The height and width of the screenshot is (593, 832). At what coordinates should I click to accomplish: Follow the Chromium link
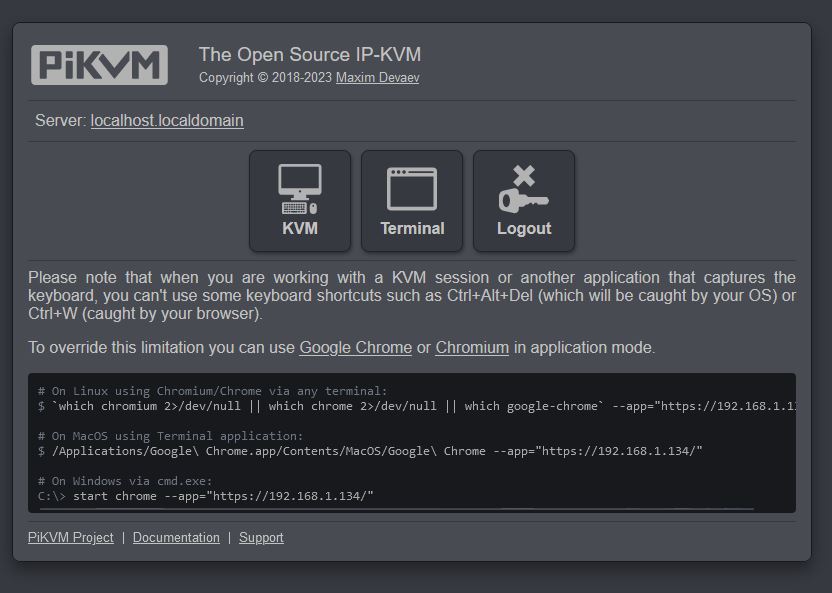pyautogui.click(x=472, y=347)
